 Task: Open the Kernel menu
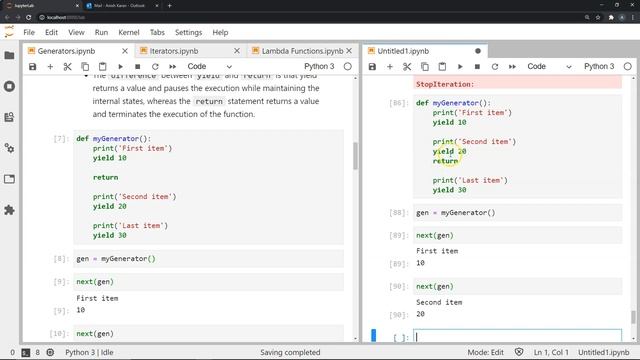[x=129, y=32]
